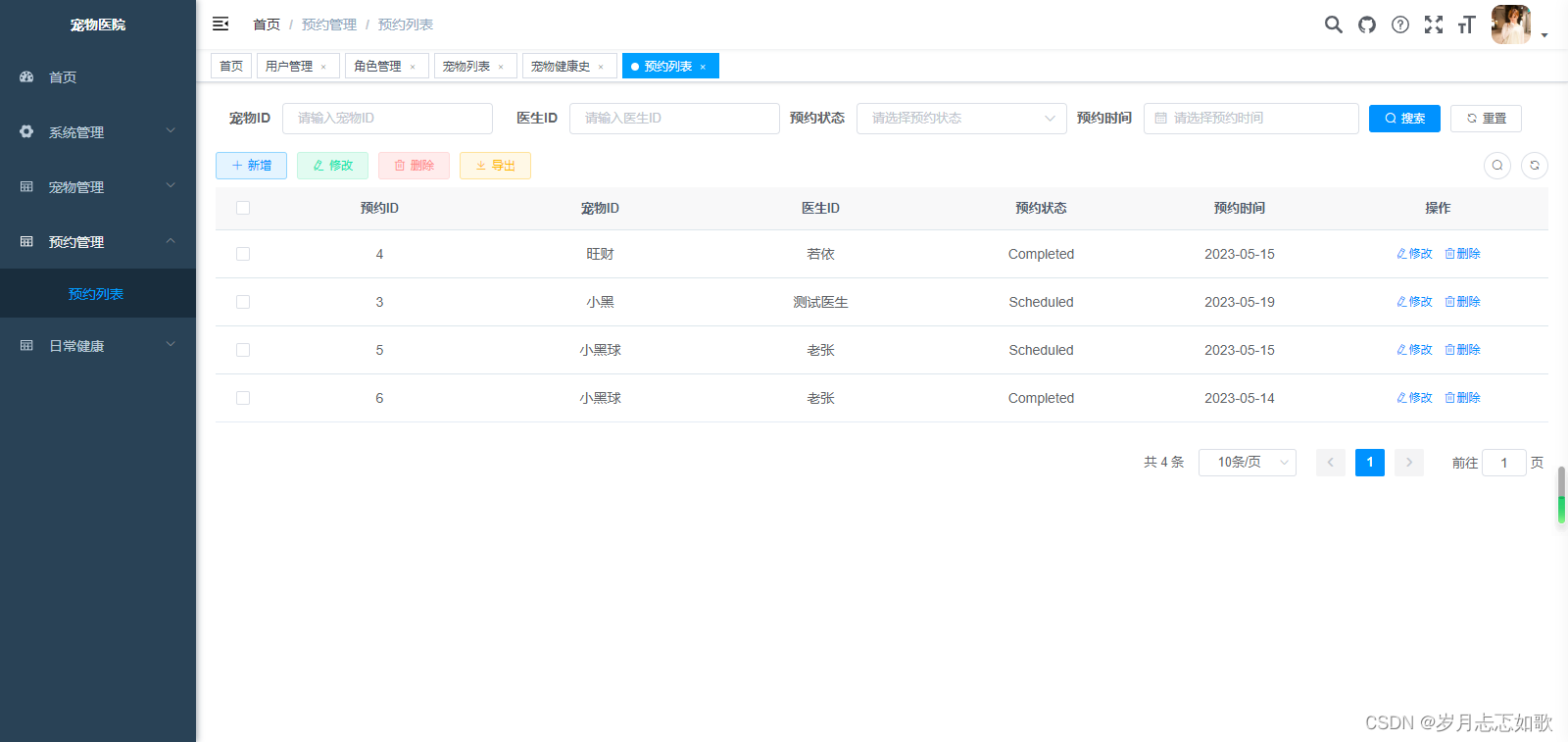The image size is (1568, 742).
Task: Delete appointment row 4 旺财
Action: click(1462, 254)
